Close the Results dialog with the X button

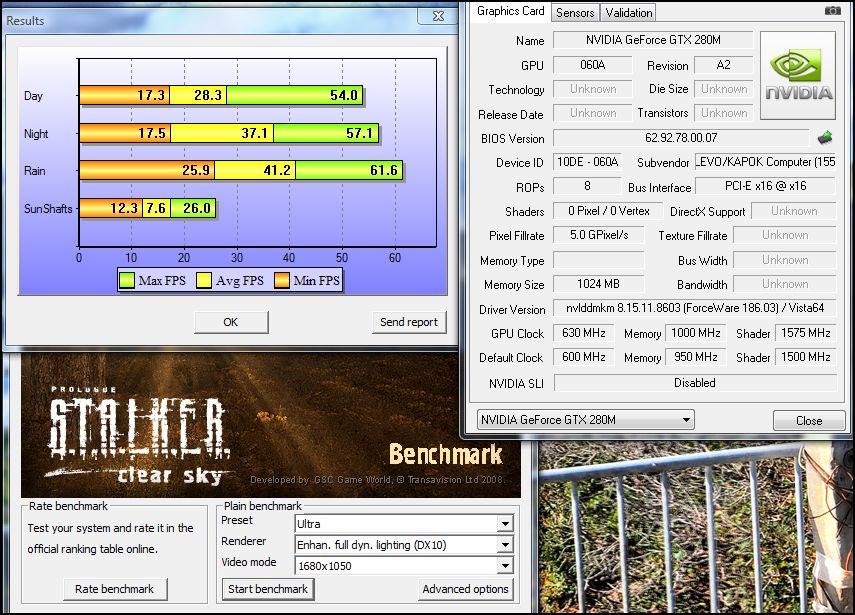click(x=438, y=16)
